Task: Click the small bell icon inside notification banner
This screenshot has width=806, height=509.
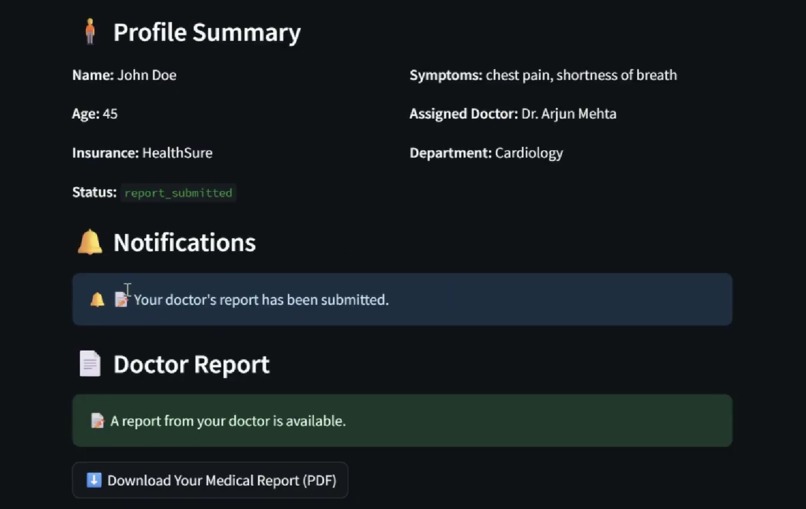Action: tap(97, 299)
